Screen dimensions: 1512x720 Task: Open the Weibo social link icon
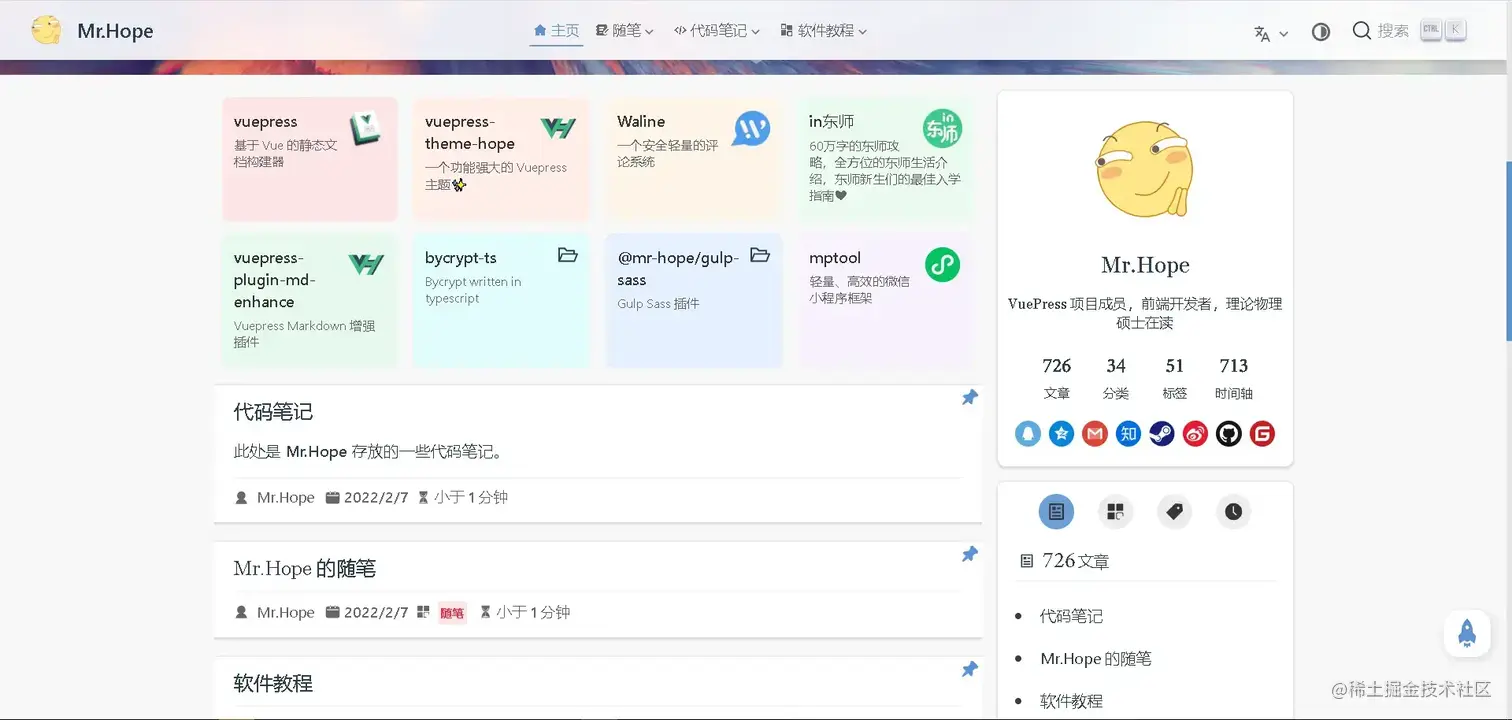(x=1195, y=434)
